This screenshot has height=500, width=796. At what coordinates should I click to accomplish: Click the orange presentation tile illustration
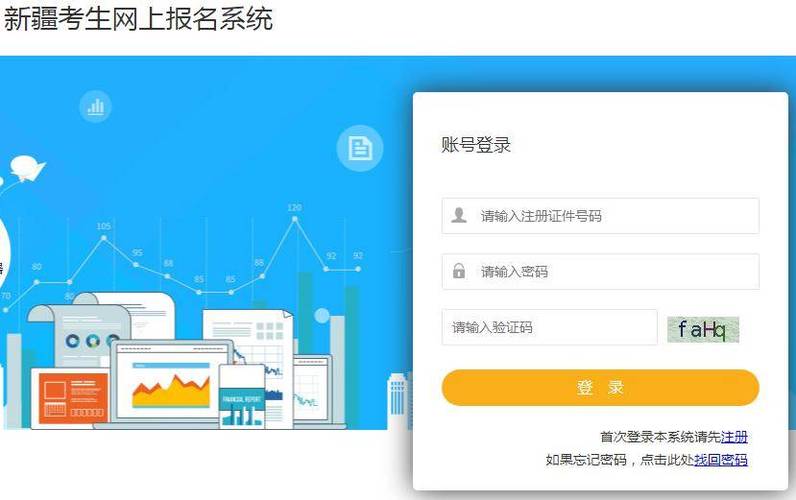pyautogui.click(x=74, y=396)
